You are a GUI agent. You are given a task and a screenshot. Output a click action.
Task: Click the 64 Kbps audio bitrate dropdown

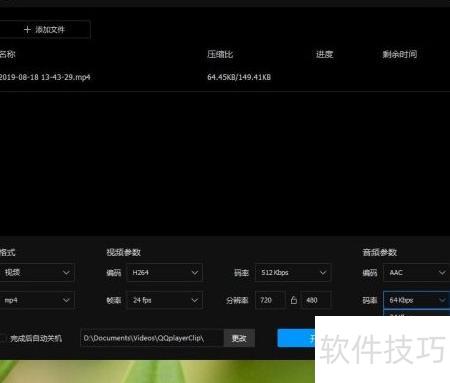point(417,300)
